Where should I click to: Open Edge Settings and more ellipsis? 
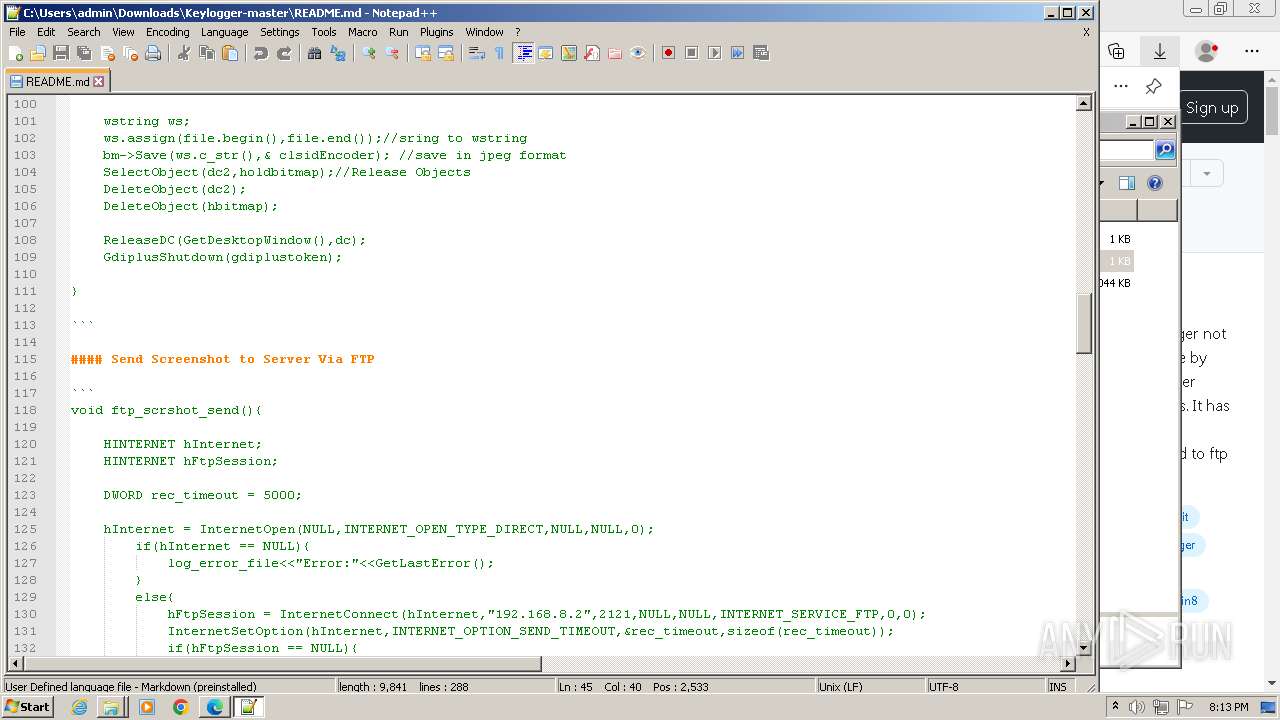1252,51
